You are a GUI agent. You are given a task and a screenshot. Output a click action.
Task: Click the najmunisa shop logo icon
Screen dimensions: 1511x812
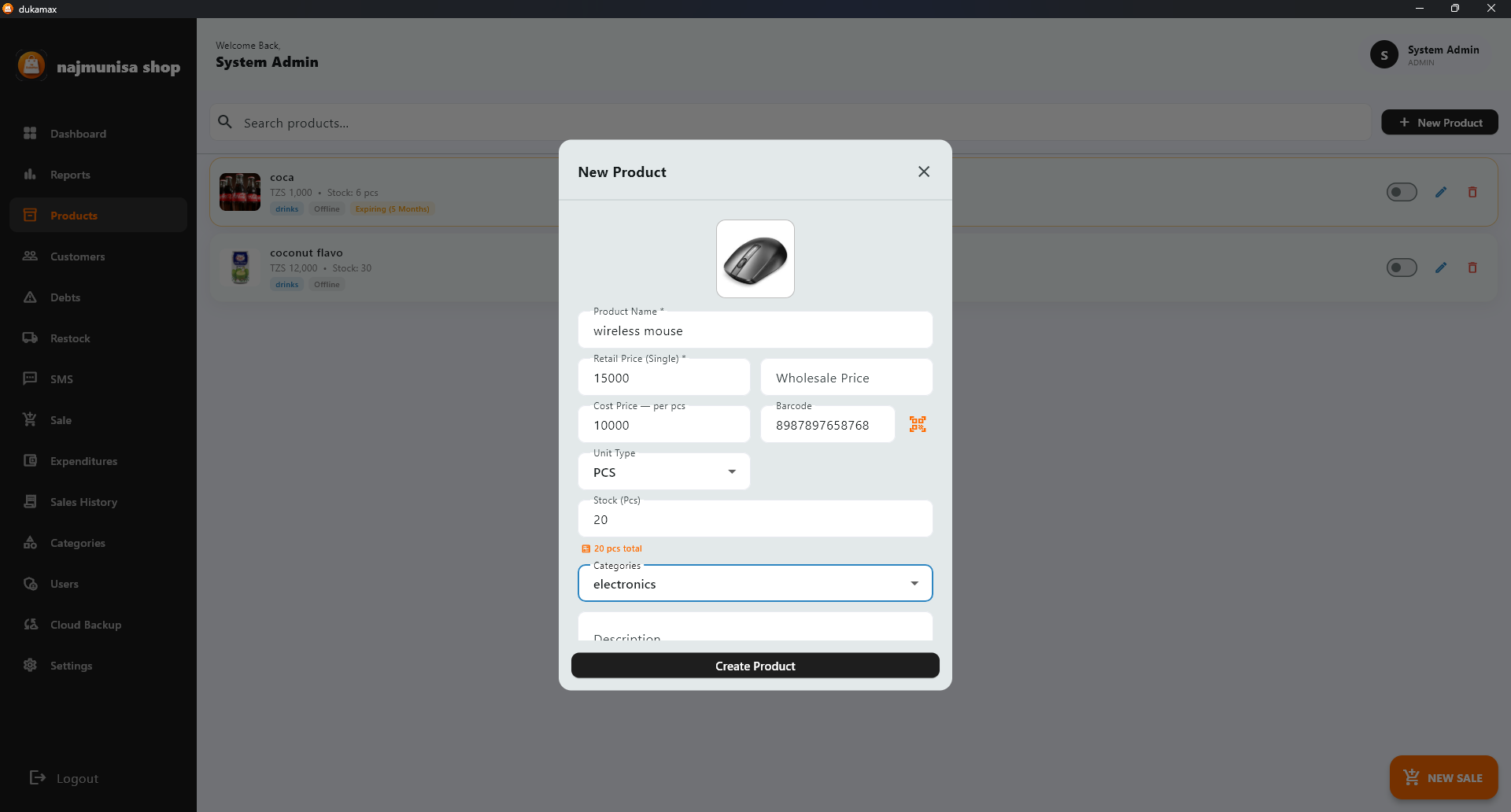coord(31,66)
